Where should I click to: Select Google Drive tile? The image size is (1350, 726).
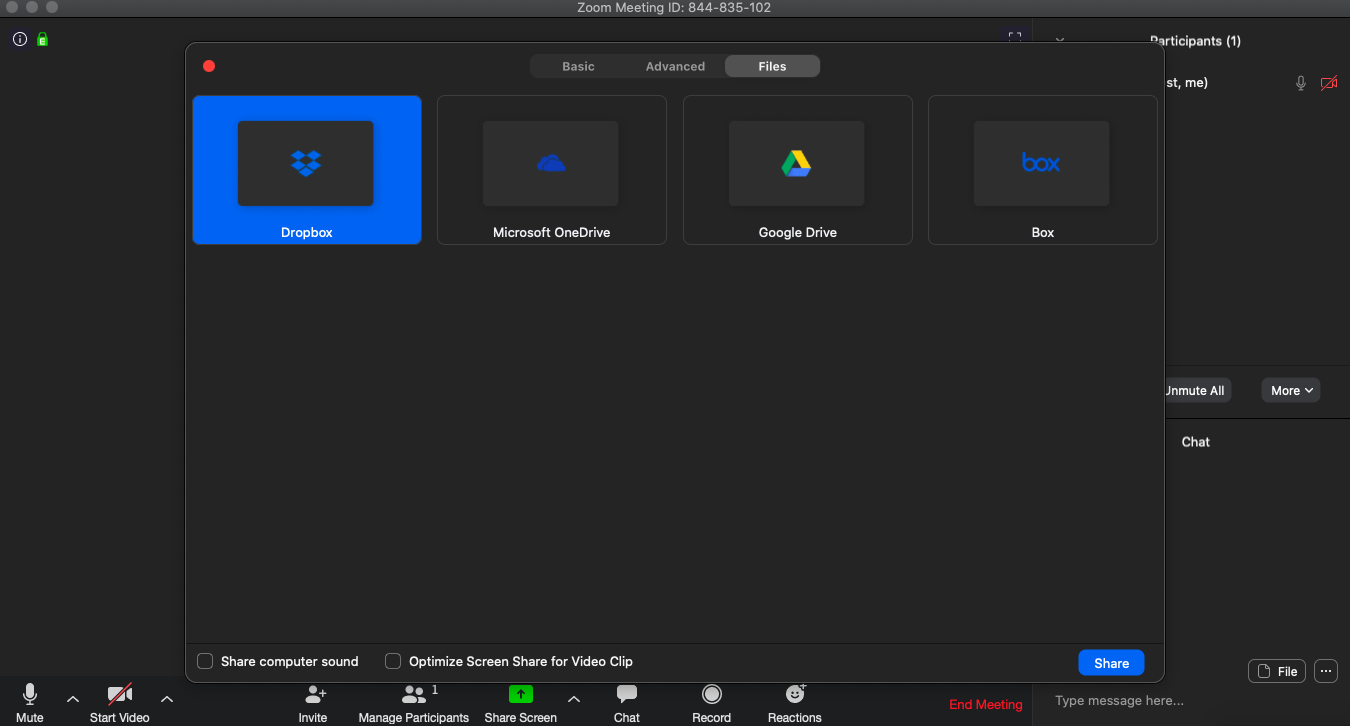(x=797, y=170)
